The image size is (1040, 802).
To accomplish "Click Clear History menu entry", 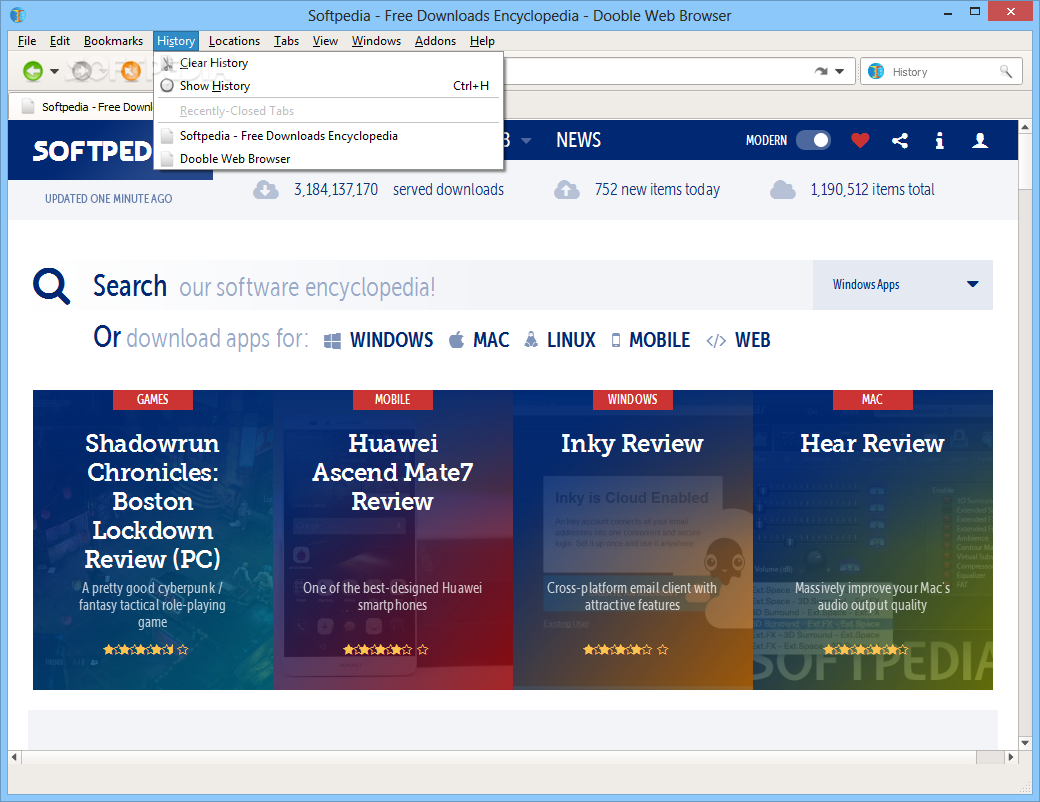I will point(328,63).
